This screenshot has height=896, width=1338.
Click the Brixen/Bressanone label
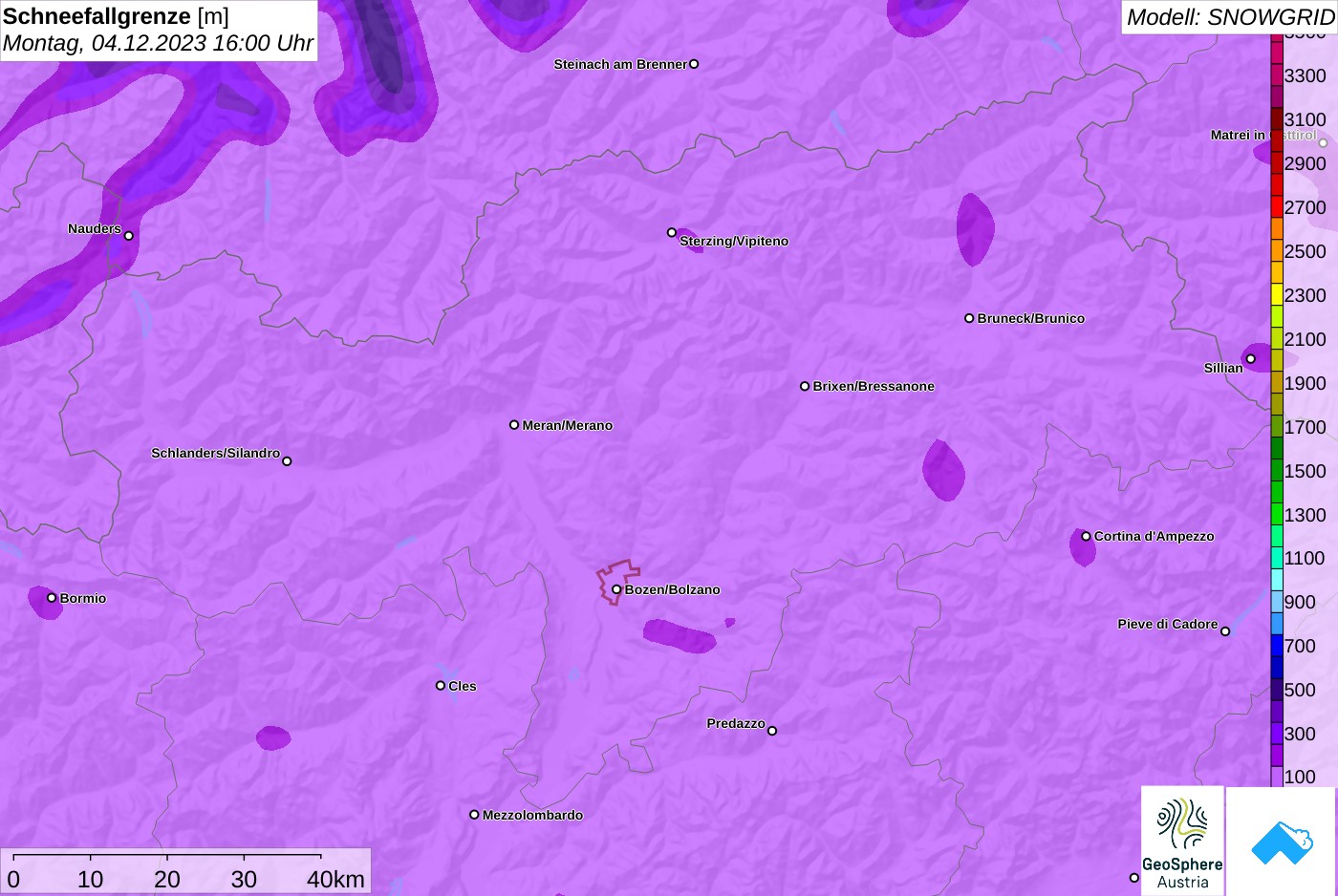[874, 386]
